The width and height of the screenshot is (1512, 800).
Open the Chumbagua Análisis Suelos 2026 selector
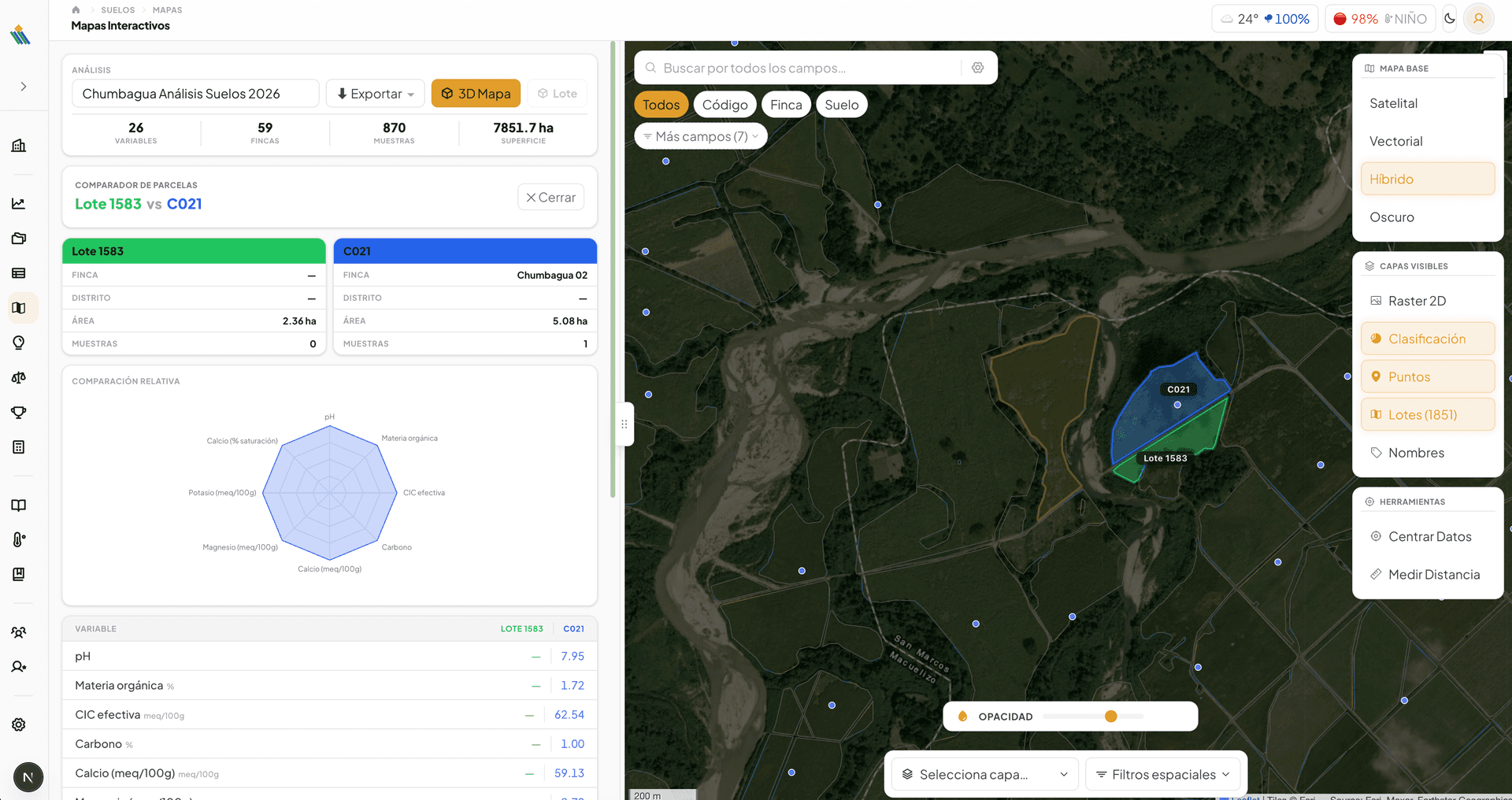coord(195,94)
